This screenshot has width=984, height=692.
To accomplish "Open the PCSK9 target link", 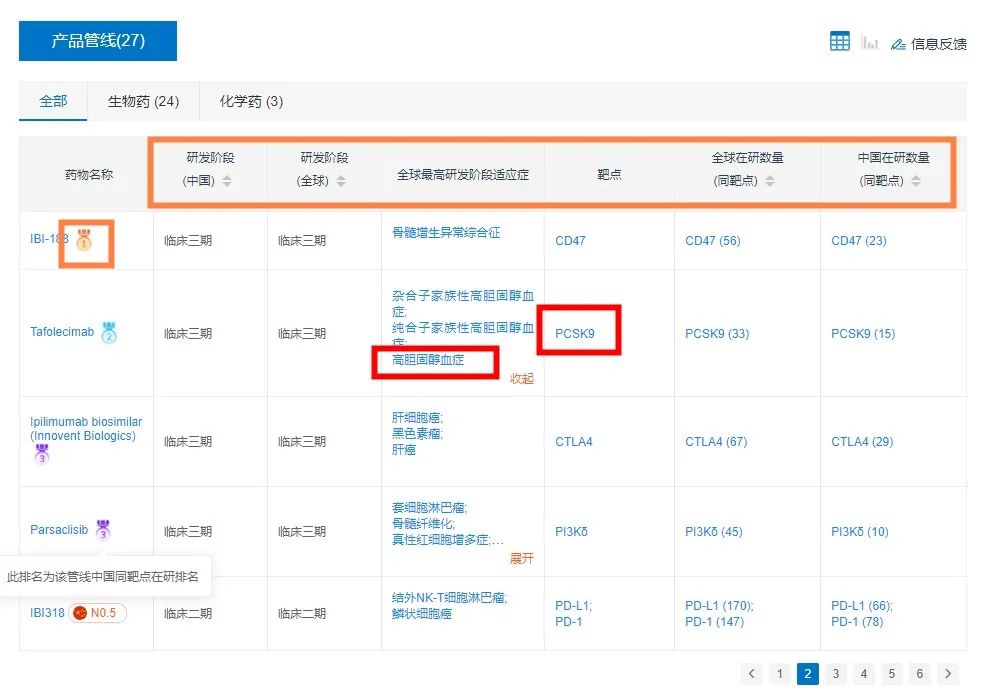I will 575,333.
